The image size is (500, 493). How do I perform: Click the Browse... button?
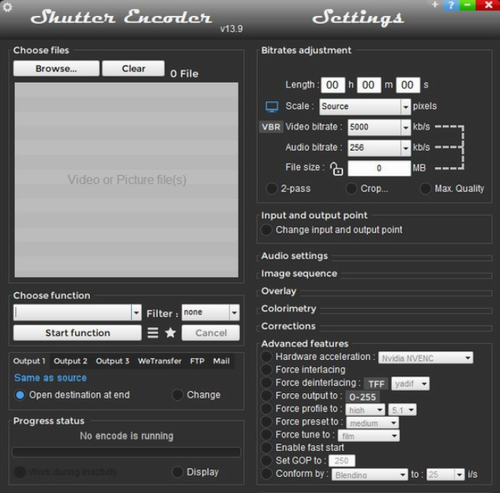coord(56,68)
